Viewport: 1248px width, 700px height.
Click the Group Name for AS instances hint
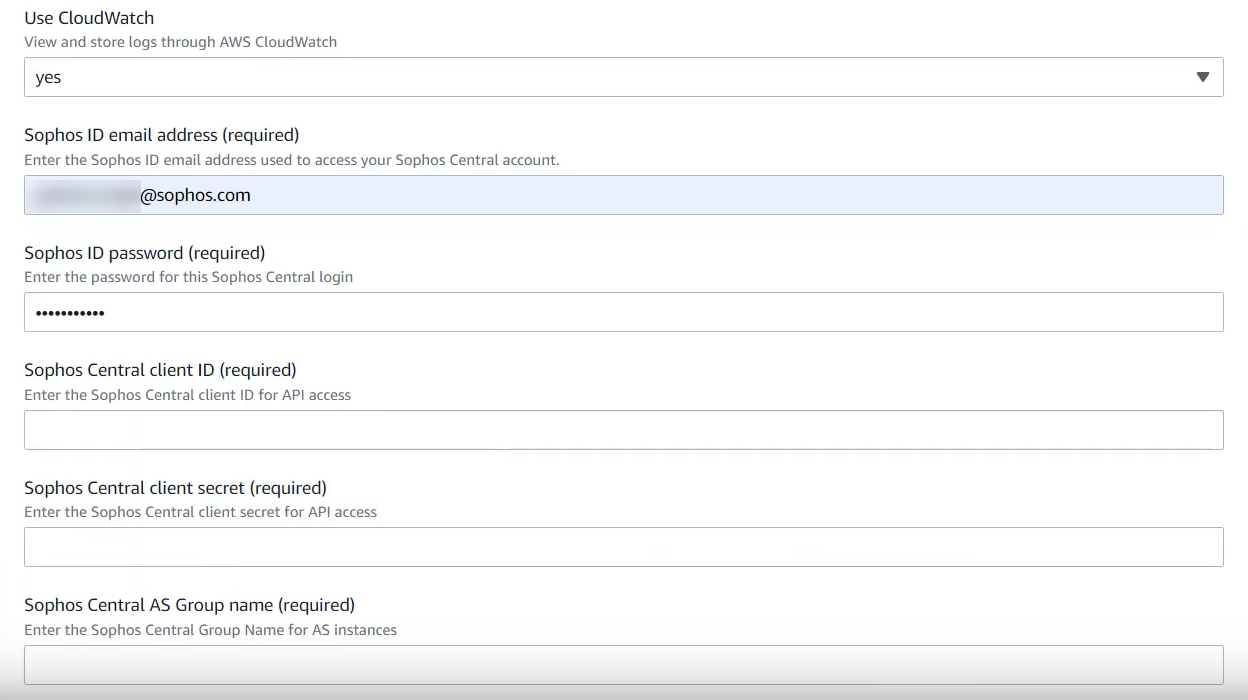coord(210,630)
